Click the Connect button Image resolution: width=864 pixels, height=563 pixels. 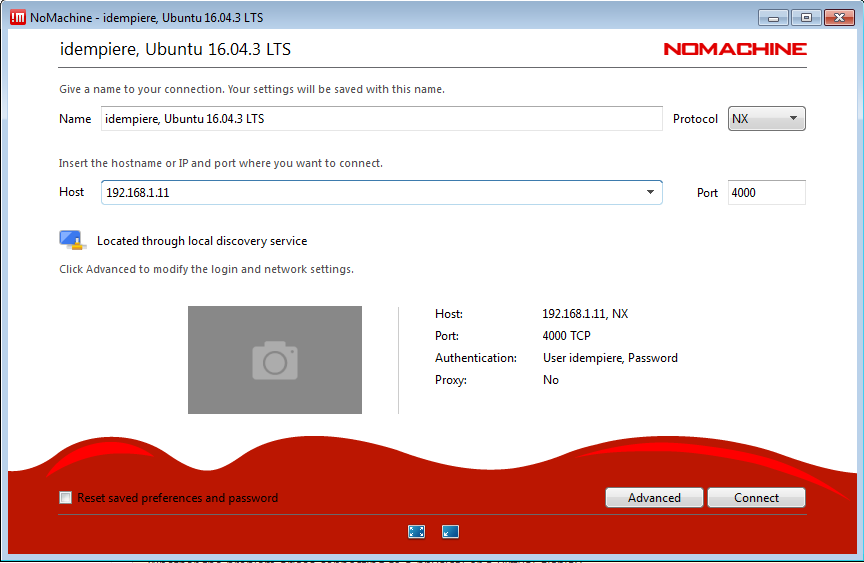(x=756, y=497)
